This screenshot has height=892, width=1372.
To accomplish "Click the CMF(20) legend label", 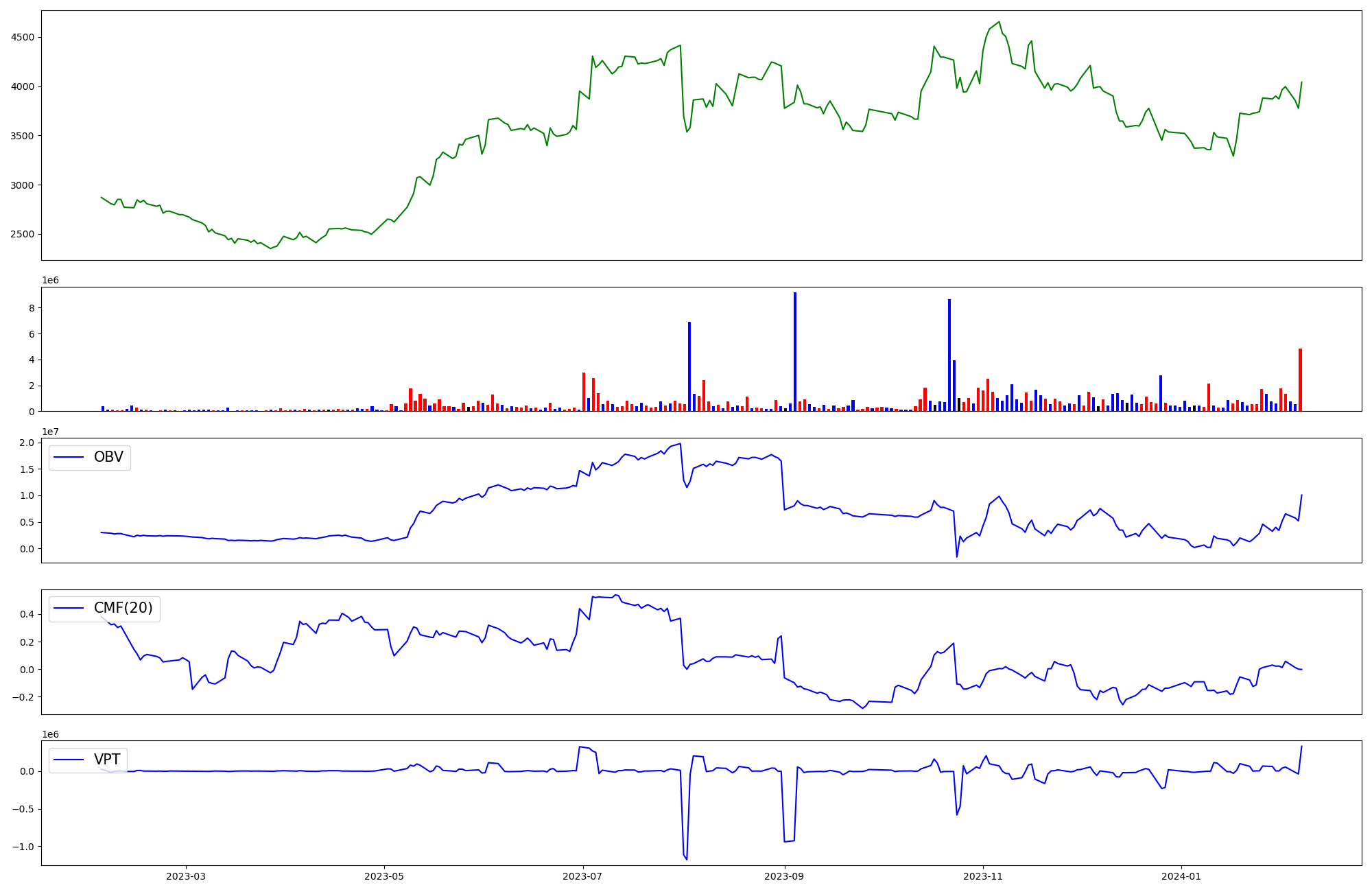I will (123, 609).
